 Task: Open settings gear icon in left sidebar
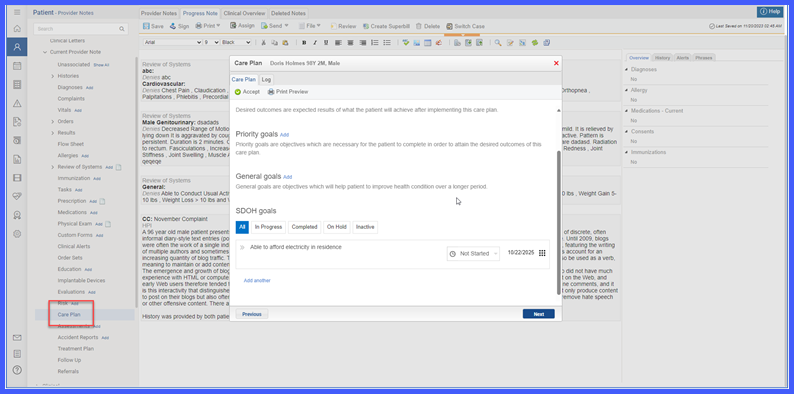(x=17, y=234)
